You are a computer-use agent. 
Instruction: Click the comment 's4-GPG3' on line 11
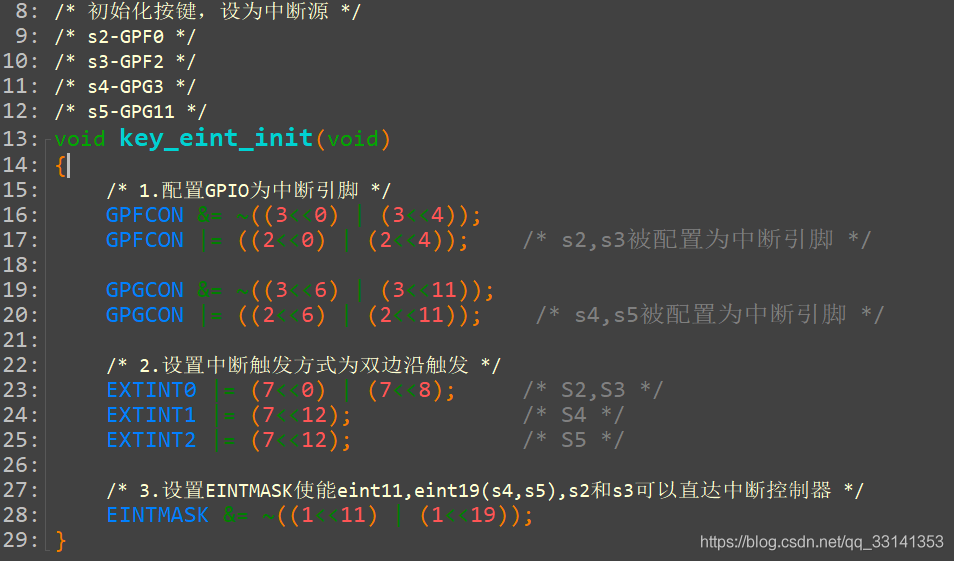pyautogui.click(x=125, y=86)
